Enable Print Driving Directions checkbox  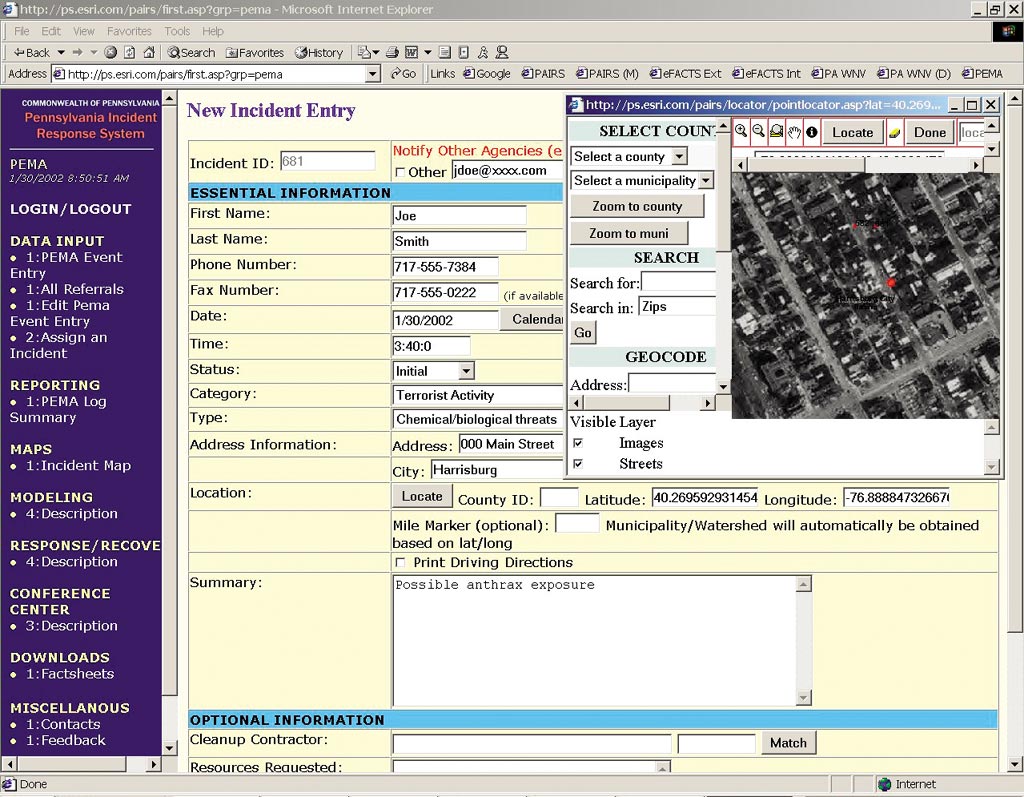click(401, 563)
